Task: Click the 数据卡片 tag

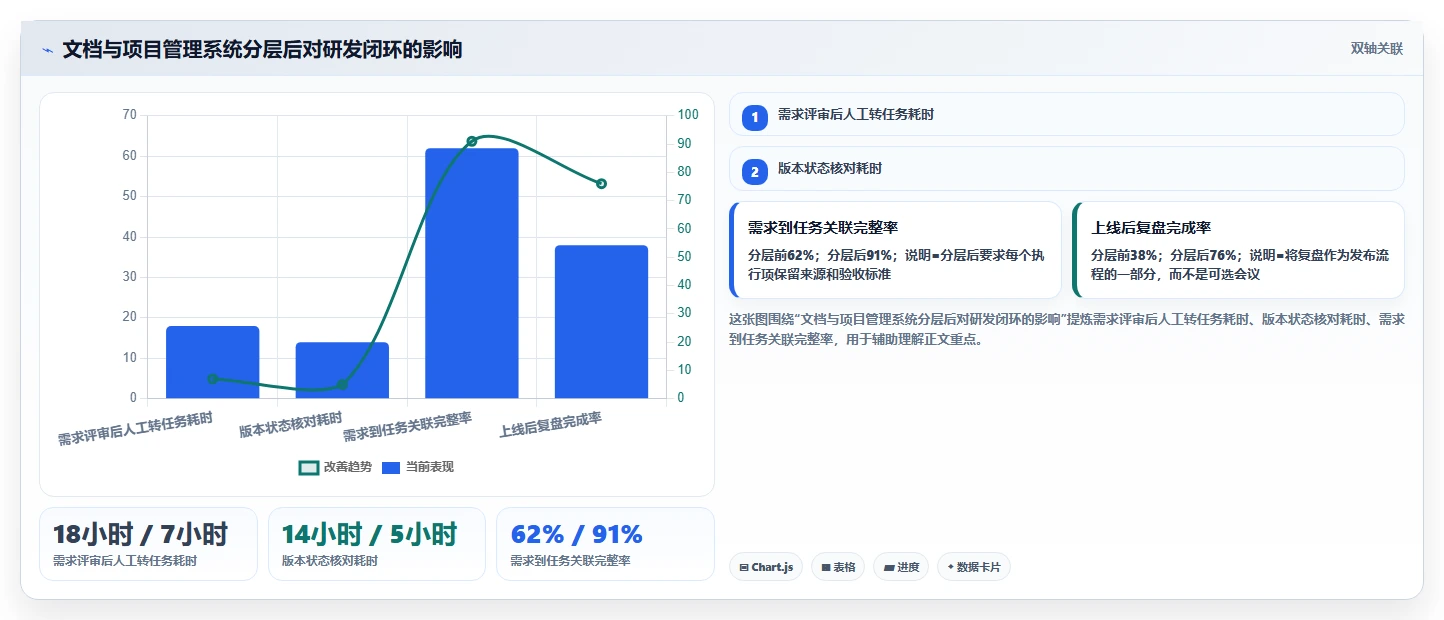Action: click(x=974, y=567)
